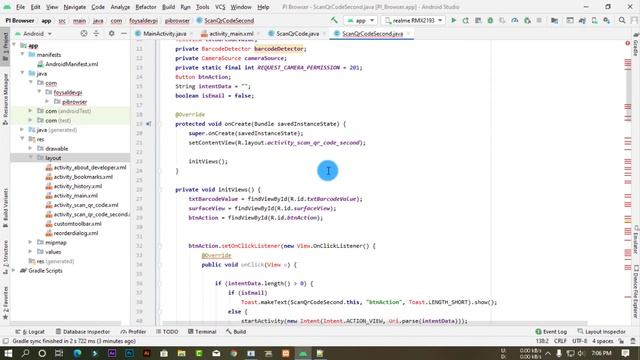Image resolution: width=640 pixels, height=360 pixels.
Task: Click the Debug app bug icon
Action: click(x=490, y=20)
